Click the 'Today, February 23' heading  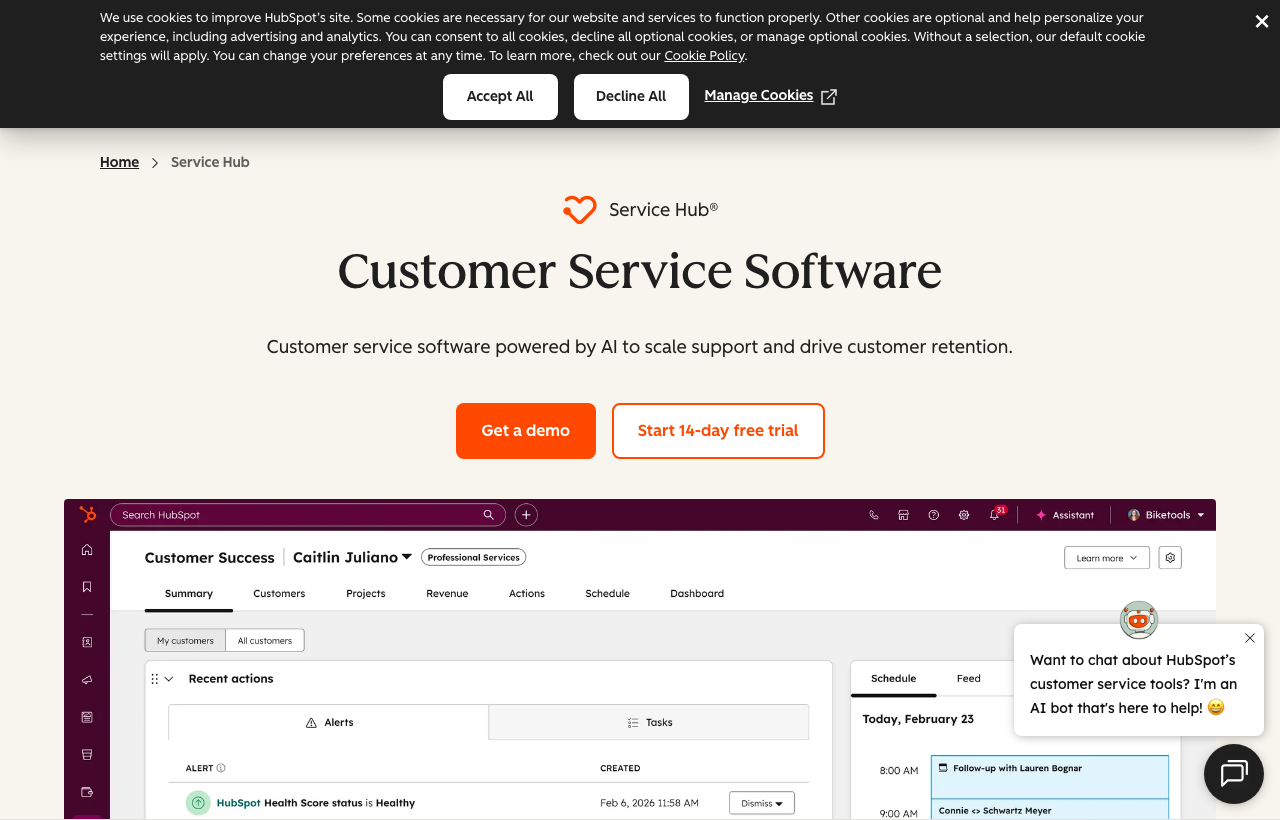[918, 719]
